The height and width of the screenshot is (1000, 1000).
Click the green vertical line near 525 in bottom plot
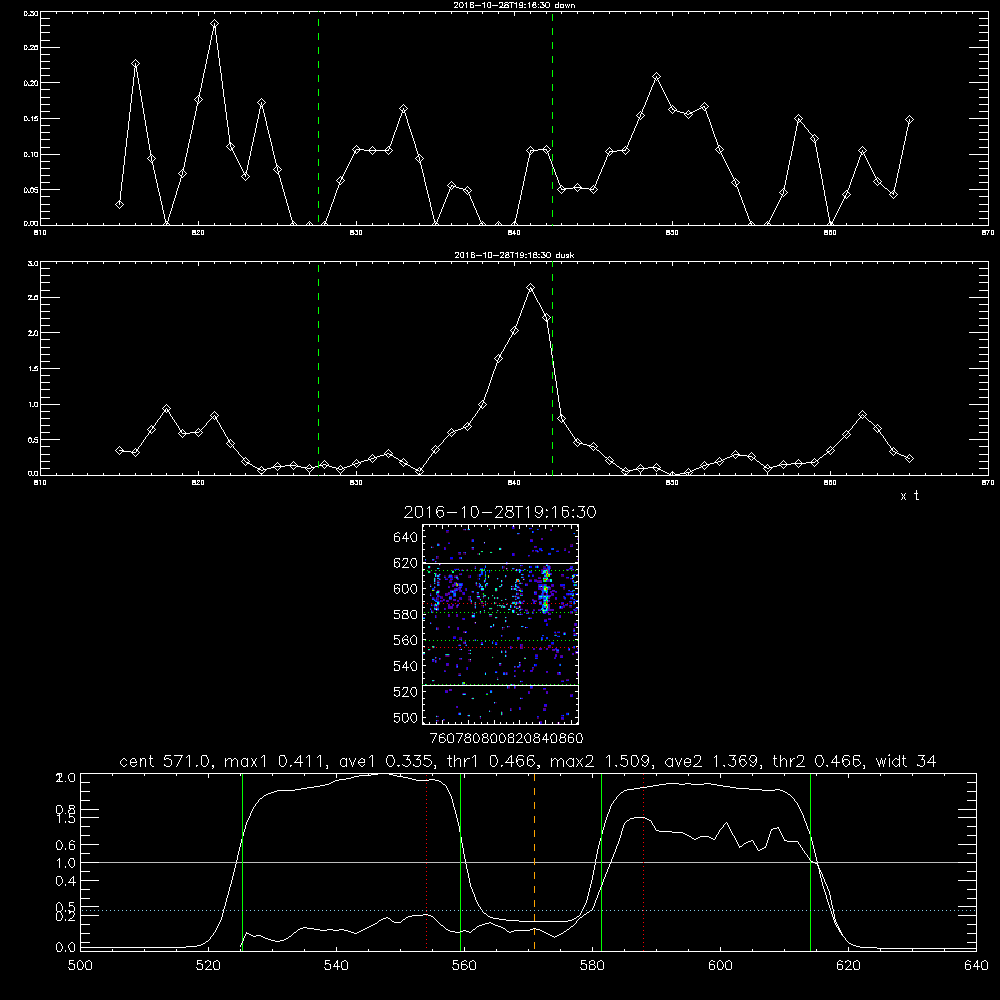242,861
